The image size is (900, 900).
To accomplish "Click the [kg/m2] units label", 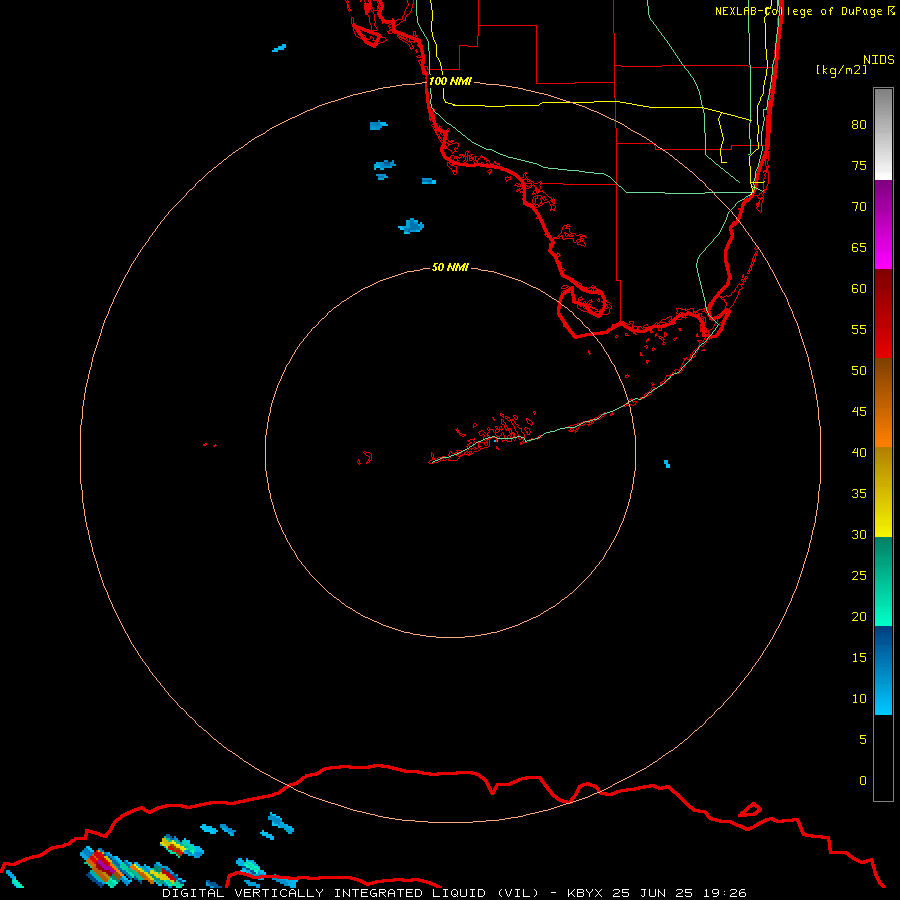I will [x=841, y=70].
